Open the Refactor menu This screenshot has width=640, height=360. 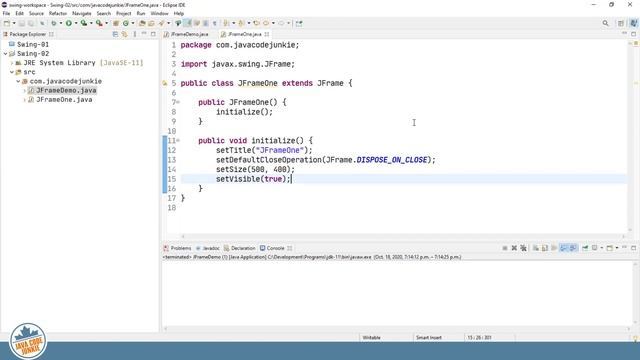point(58,13)
